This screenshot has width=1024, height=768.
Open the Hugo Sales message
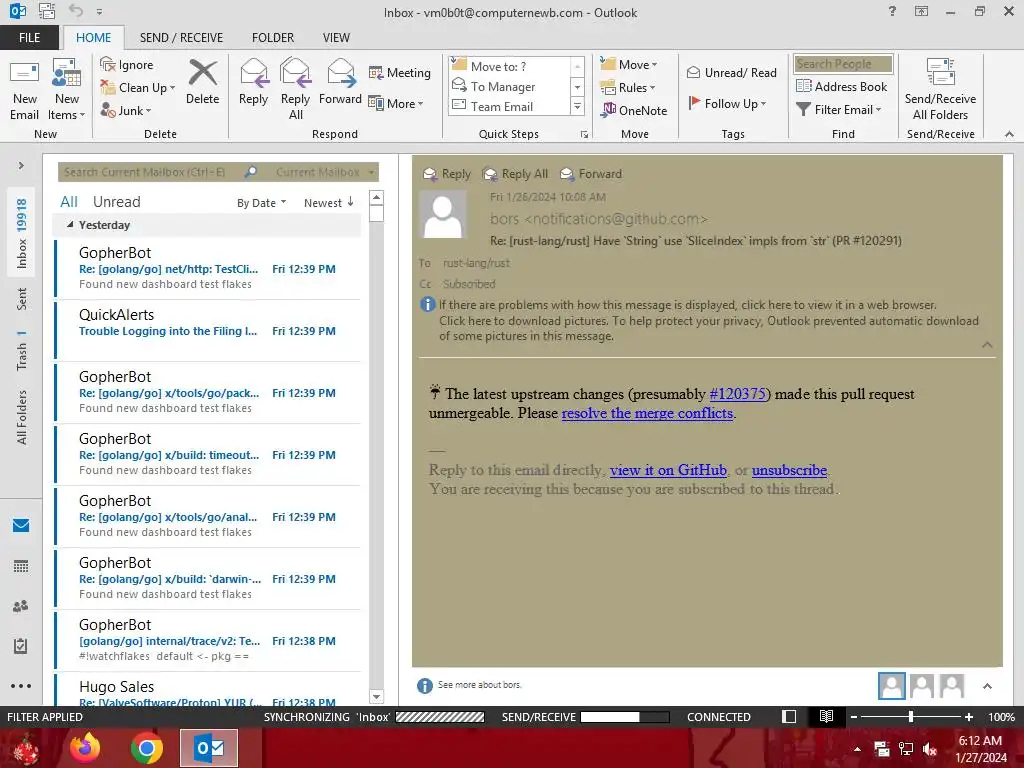pos(208,691)
